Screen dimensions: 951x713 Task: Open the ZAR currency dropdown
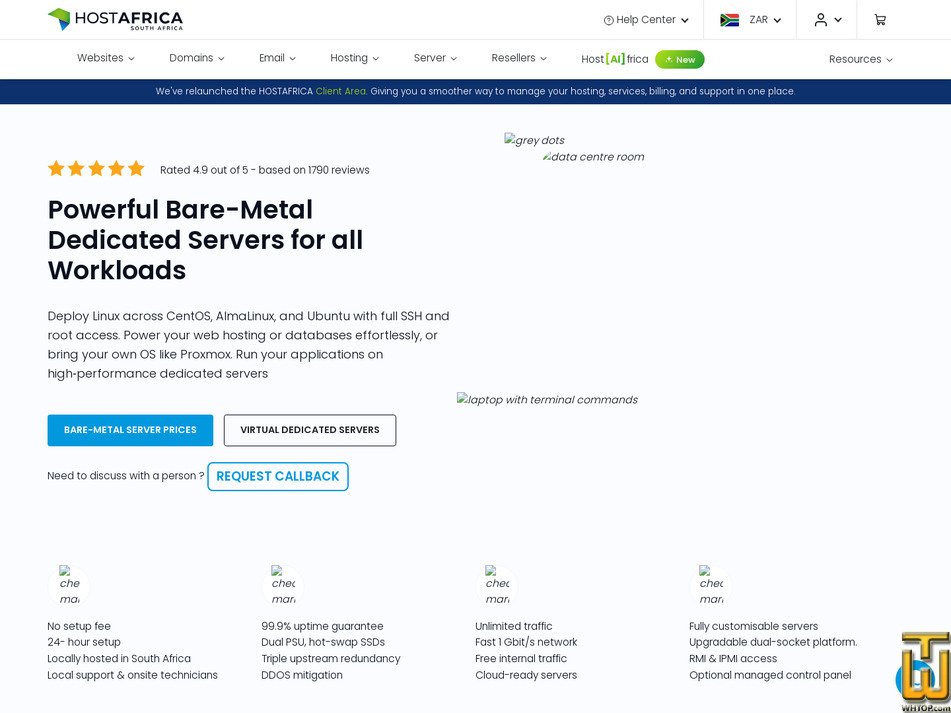pos(765,20)
